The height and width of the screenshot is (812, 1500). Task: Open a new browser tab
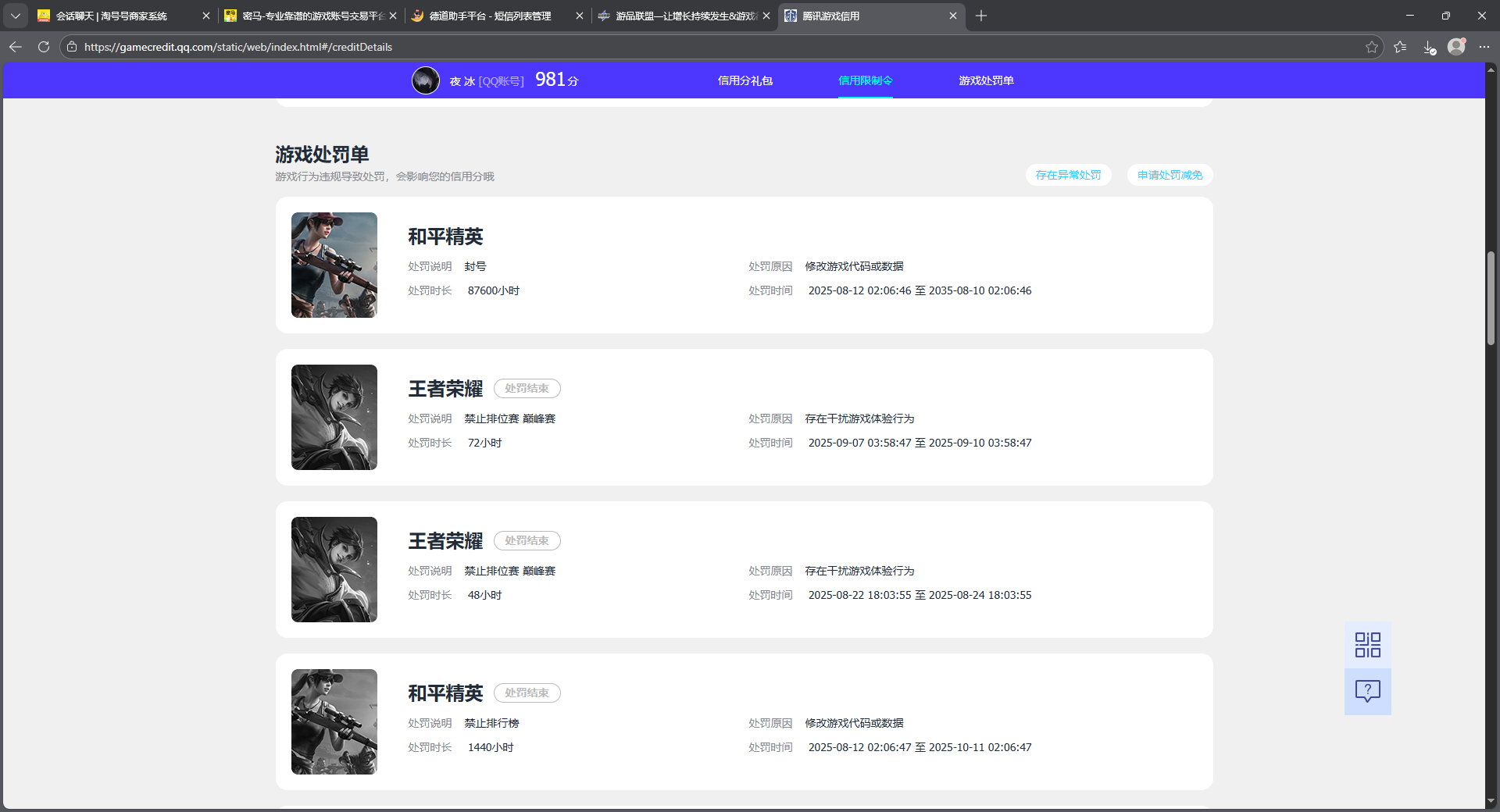[981, 16]
